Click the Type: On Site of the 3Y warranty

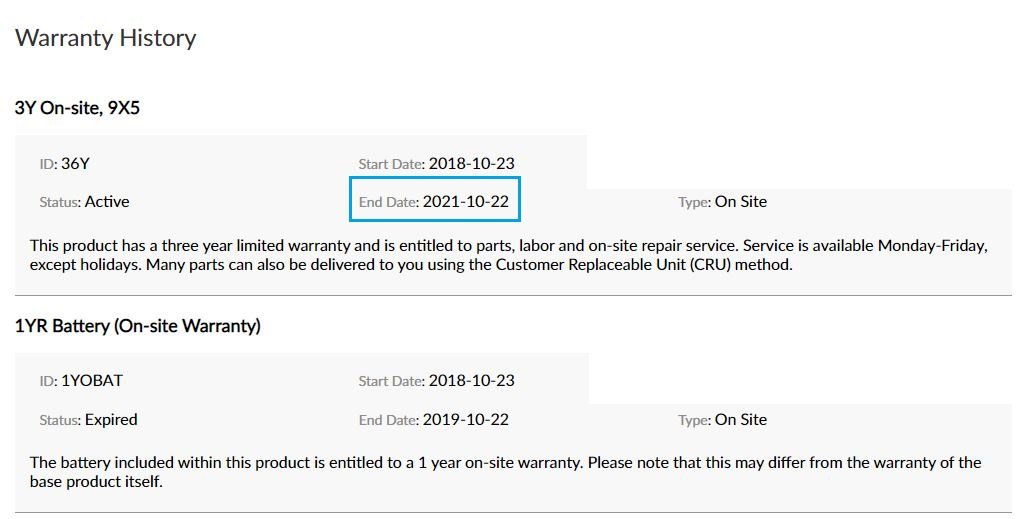pyautogui.click(x=722, y=202)
